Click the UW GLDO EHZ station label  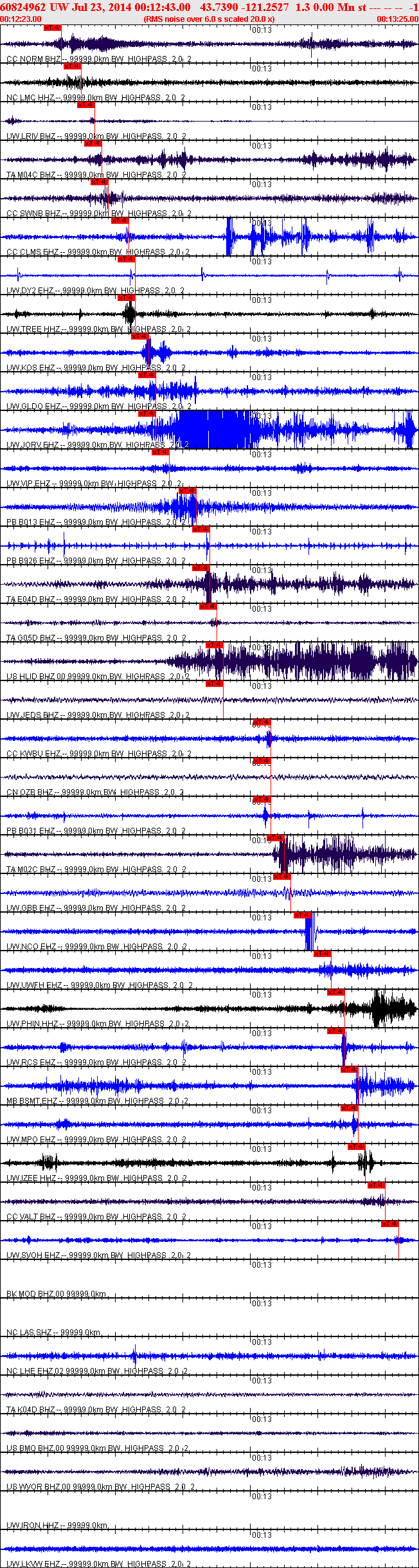pyautogui.click(x=98, y=406)
